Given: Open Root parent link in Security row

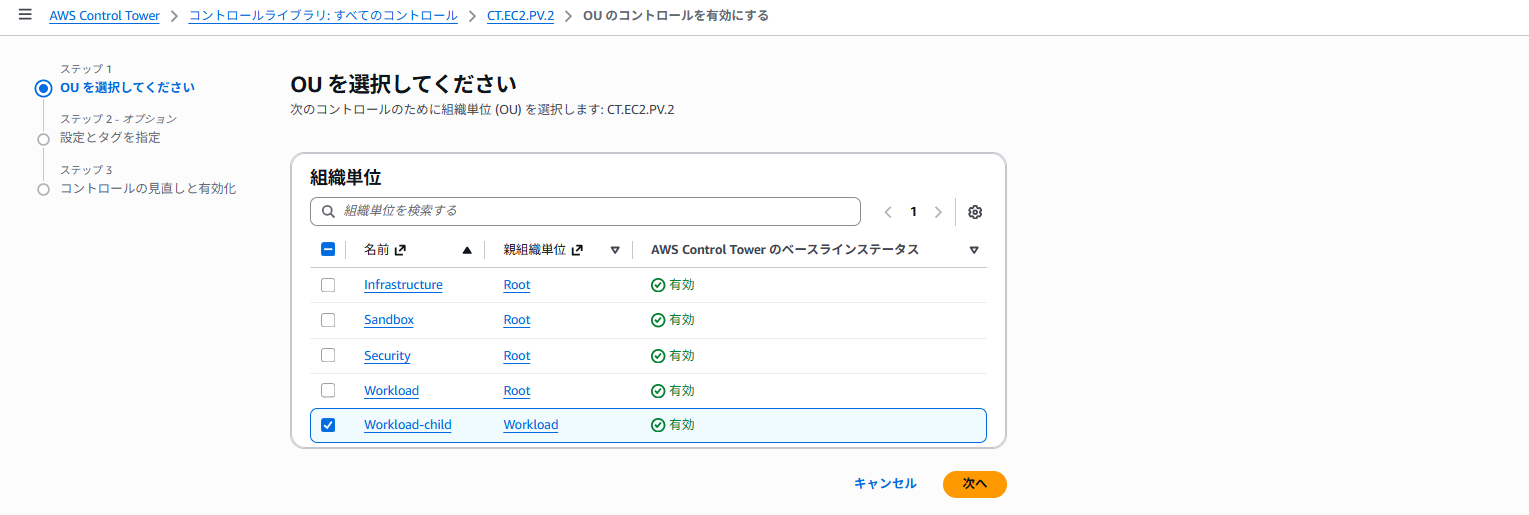Looking at the screenshot, I should pyautogui.click(x=517, y=356).
